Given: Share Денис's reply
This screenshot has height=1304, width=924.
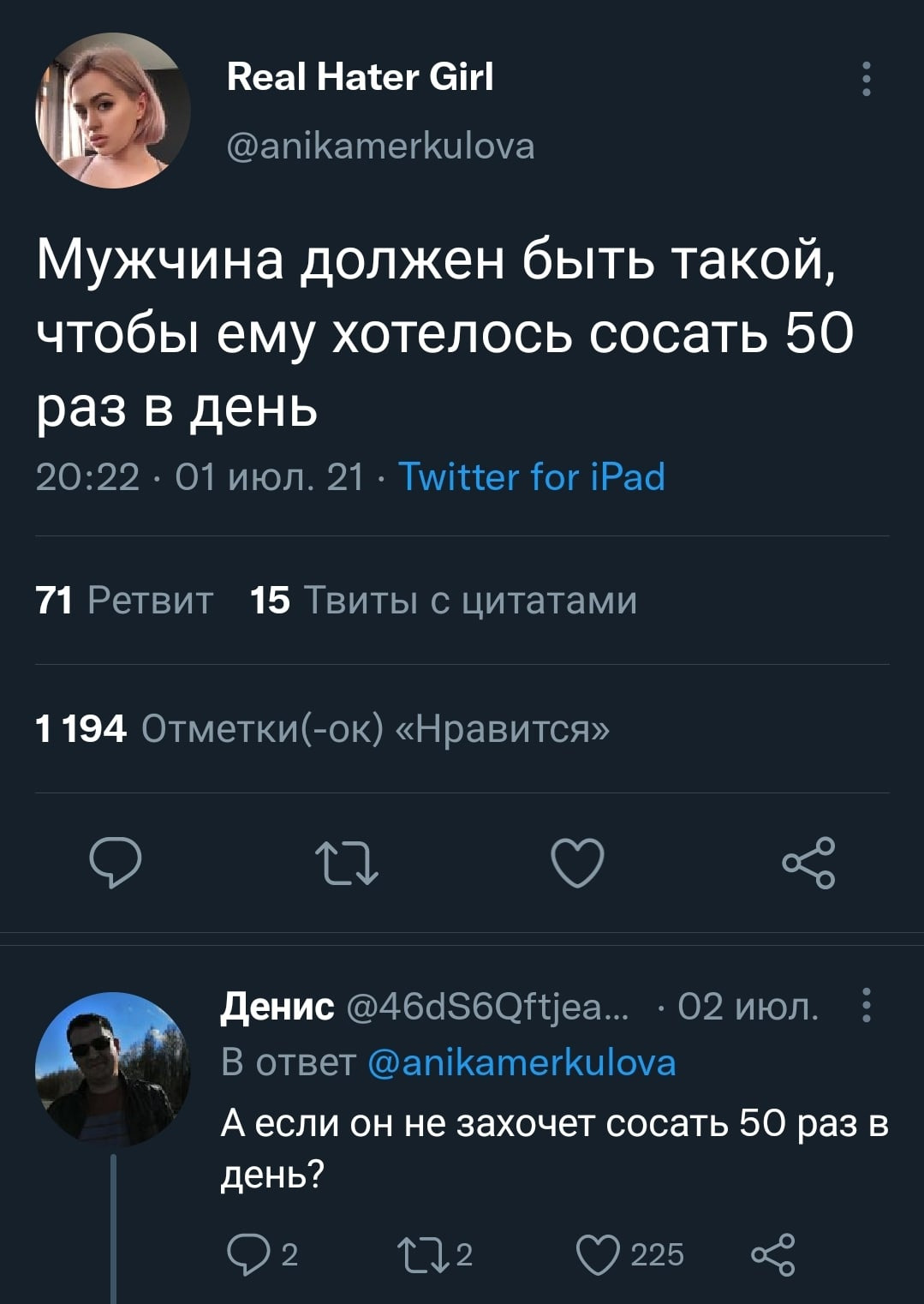Looking at the screenshot, I should (772, 1254).
